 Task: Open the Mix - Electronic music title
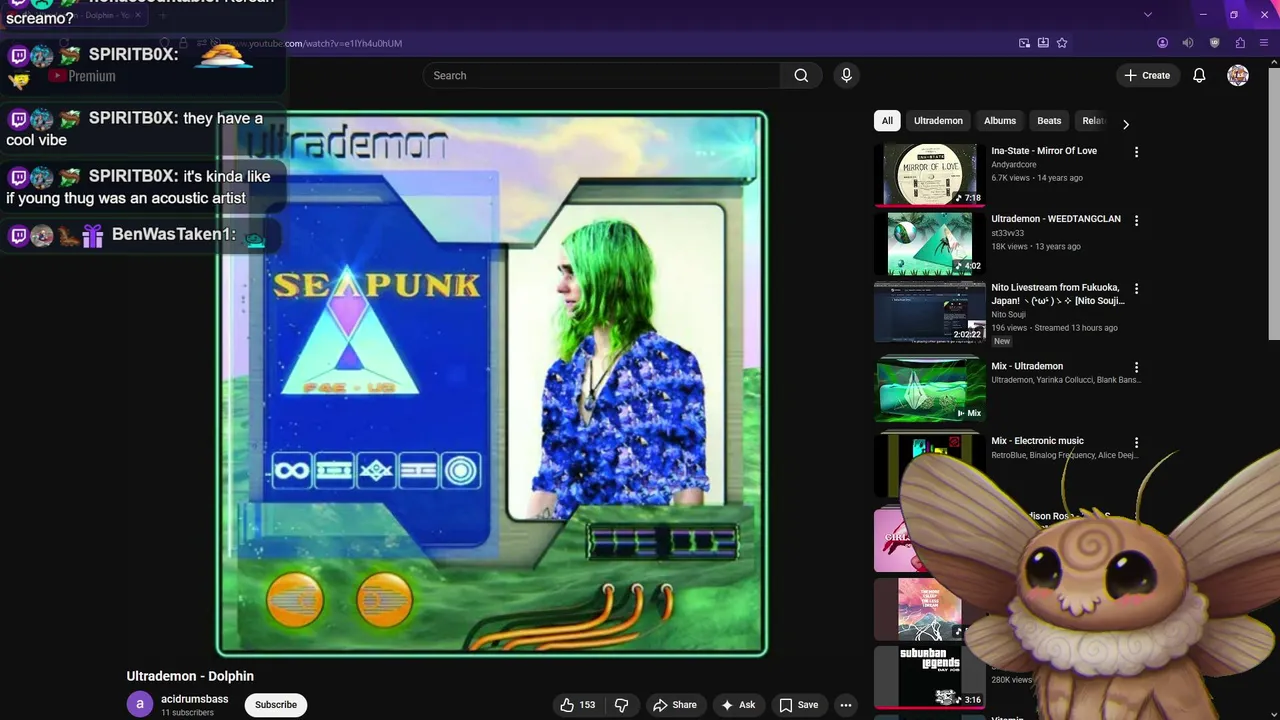1037,441
